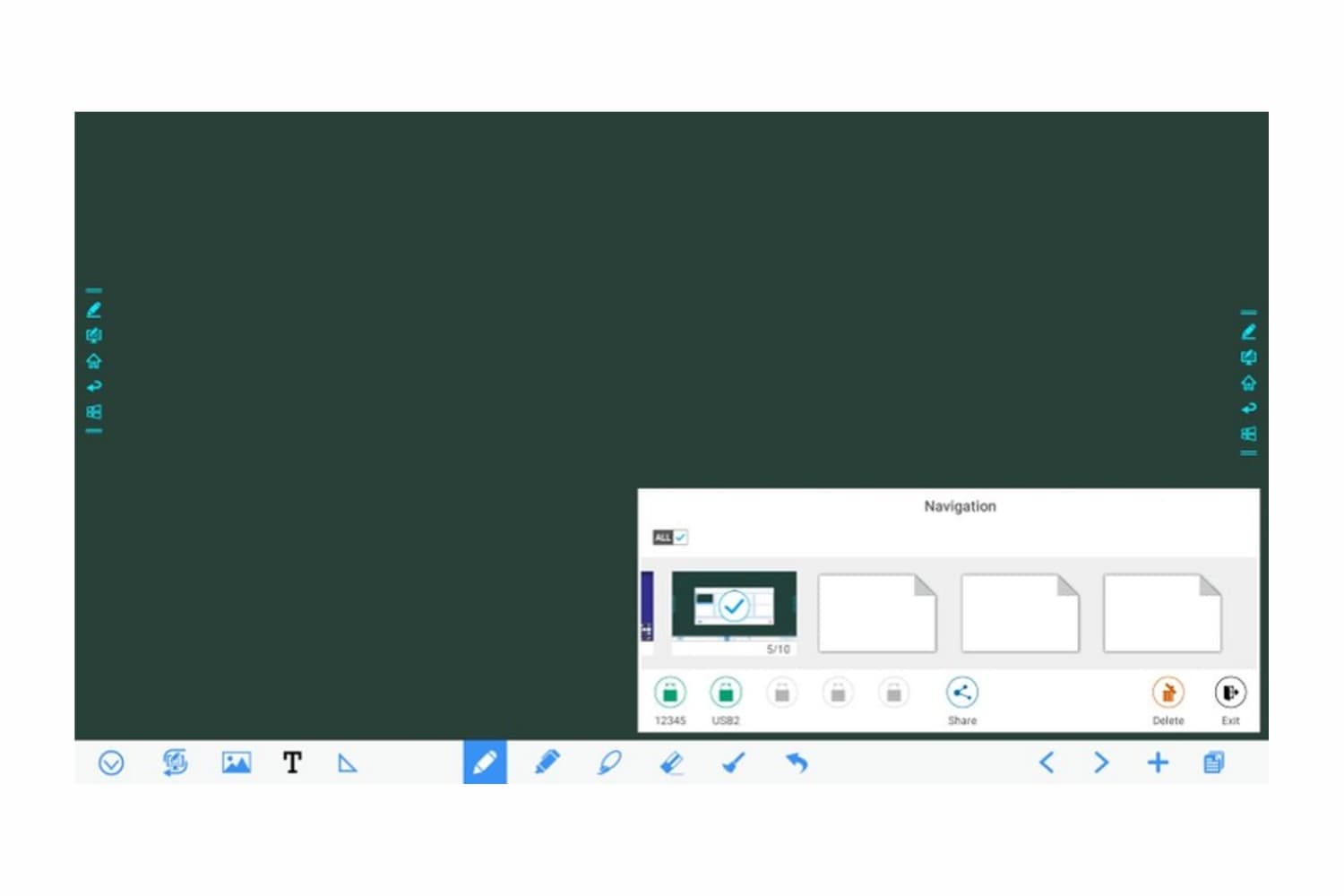Go to the previous page arrow

coord(1047,762)
